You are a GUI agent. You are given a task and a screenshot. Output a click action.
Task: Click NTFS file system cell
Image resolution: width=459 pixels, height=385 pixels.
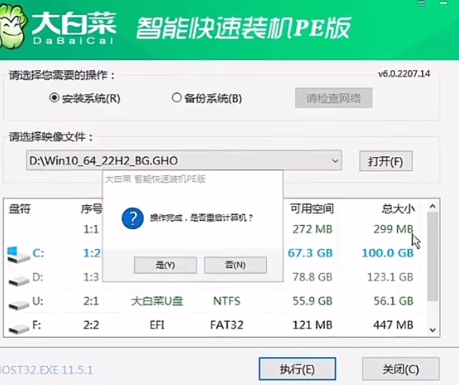(x=227, y=301)
